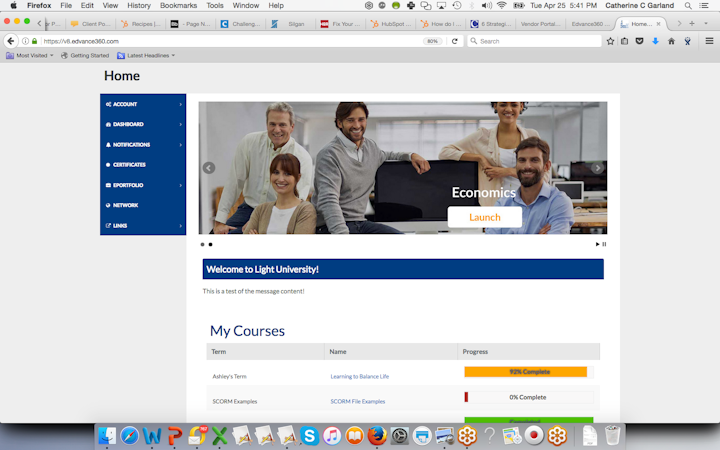Open Skype from the dock

[x=309, y=435]
